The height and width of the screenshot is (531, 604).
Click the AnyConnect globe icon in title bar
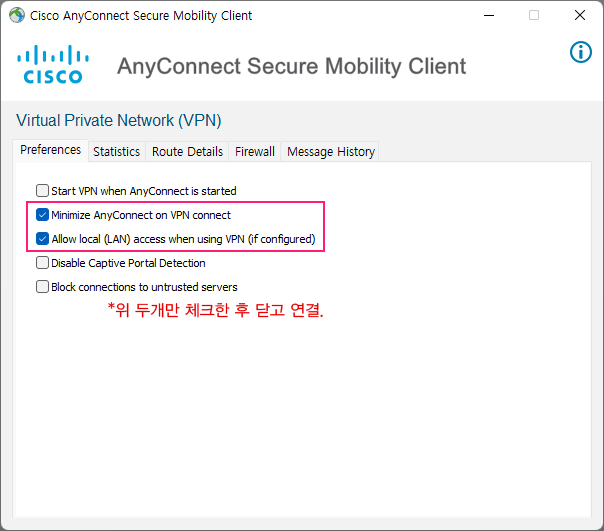pyautogui.click(x=16, y=16)
